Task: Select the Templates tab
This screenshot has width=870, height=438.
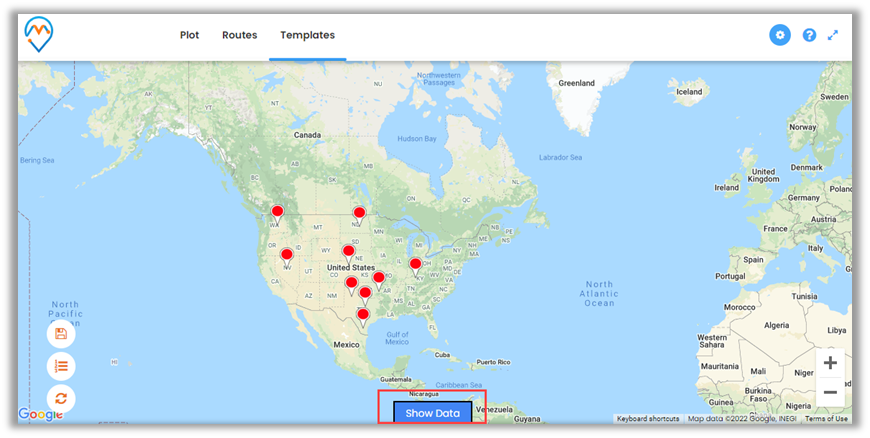Action: [307, 35]
